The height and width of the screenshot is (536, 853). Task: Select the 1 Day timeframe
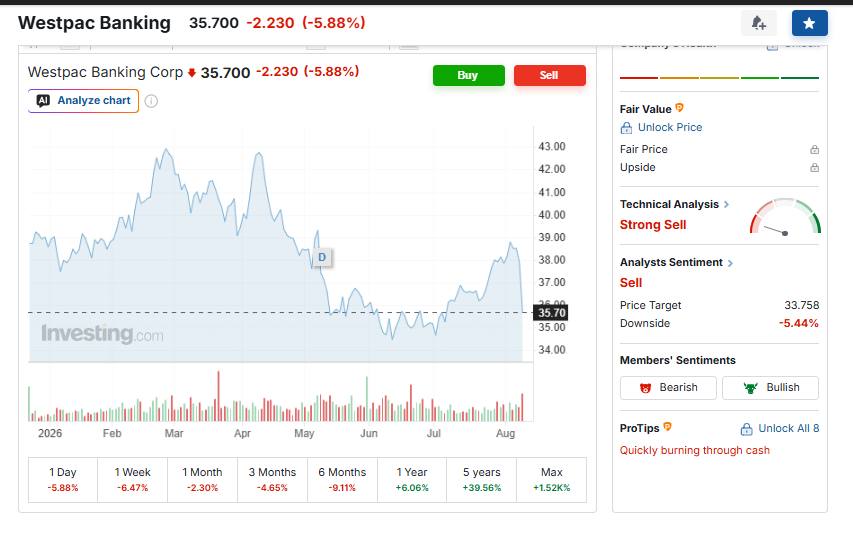(x=63, y=479)
